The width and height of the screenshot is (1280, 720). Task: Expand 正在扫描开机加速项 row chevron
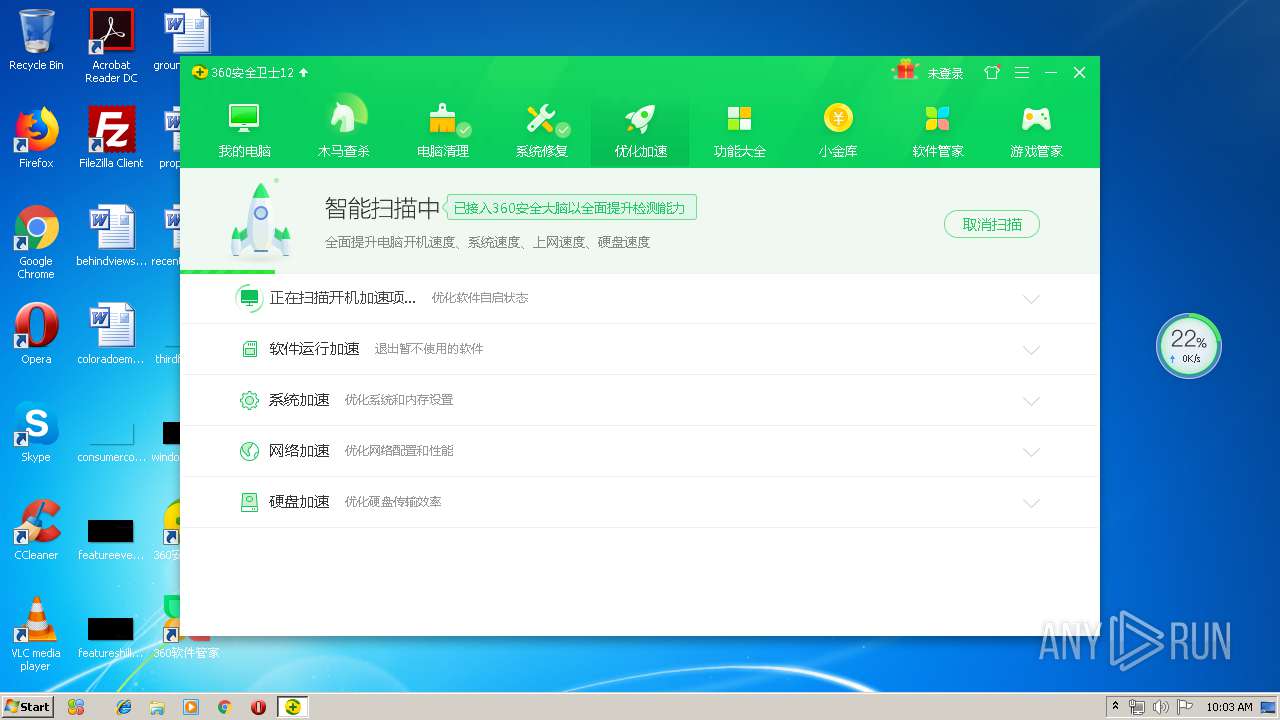coord(1031,299)
